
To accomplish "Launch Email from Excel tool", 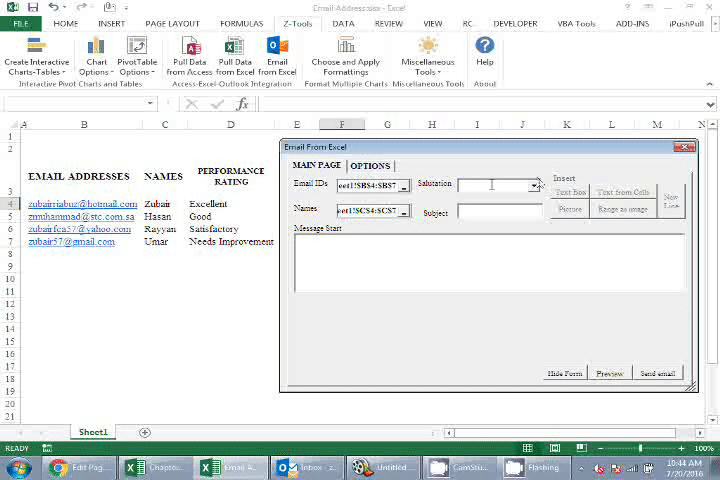I will (277, 56).
